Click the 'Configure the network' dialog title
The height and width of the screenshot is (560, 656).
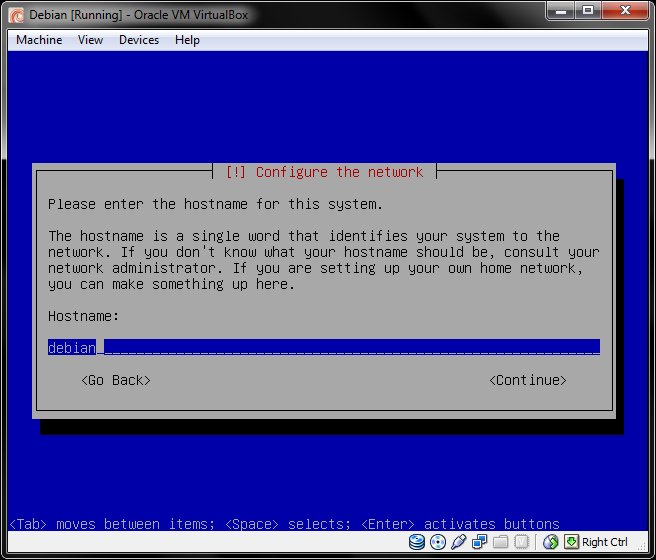pyautogui.click(x=325, y=172)
